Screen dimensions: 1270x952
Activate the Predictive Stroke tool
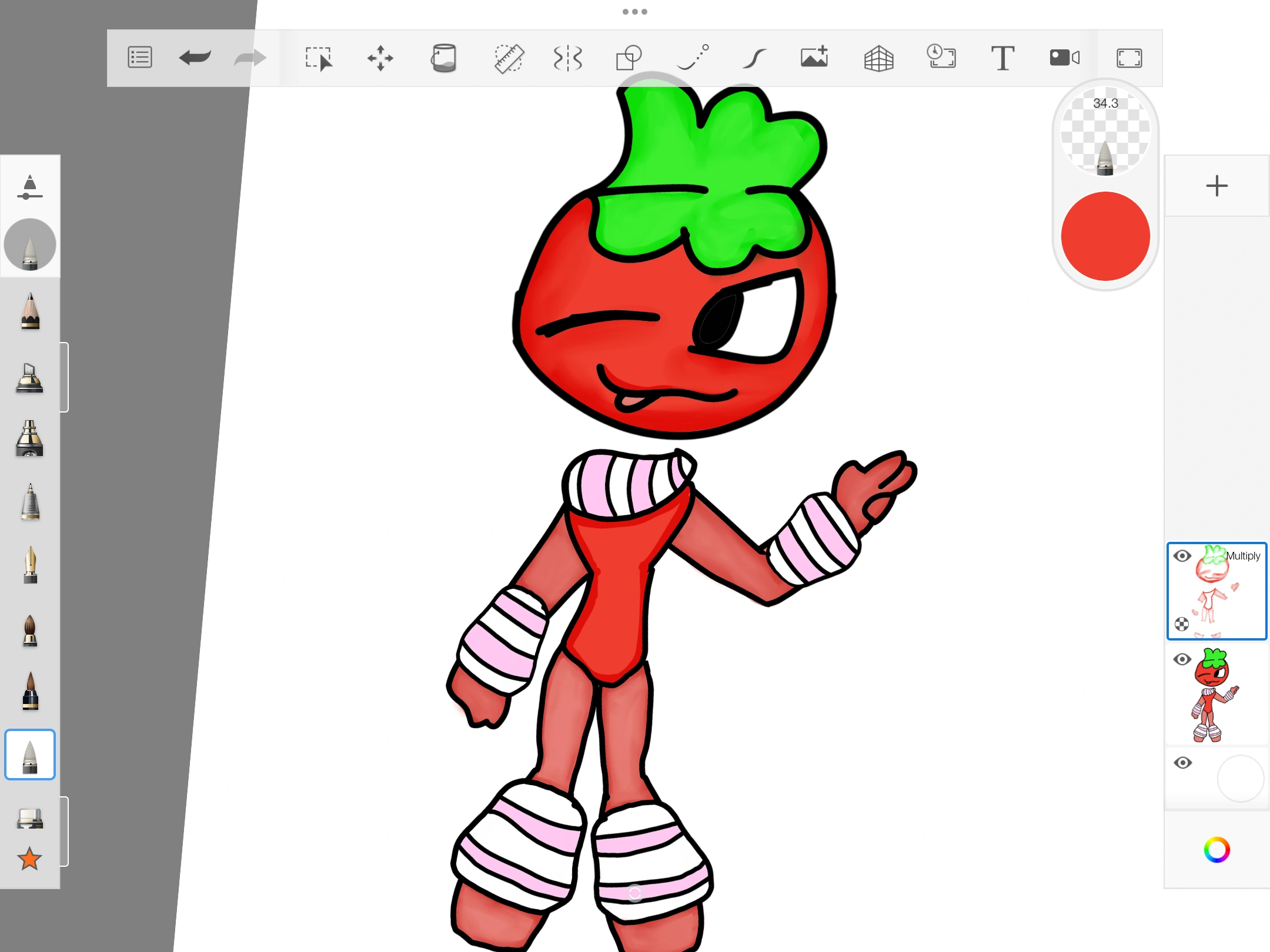[x=693, y=58]
